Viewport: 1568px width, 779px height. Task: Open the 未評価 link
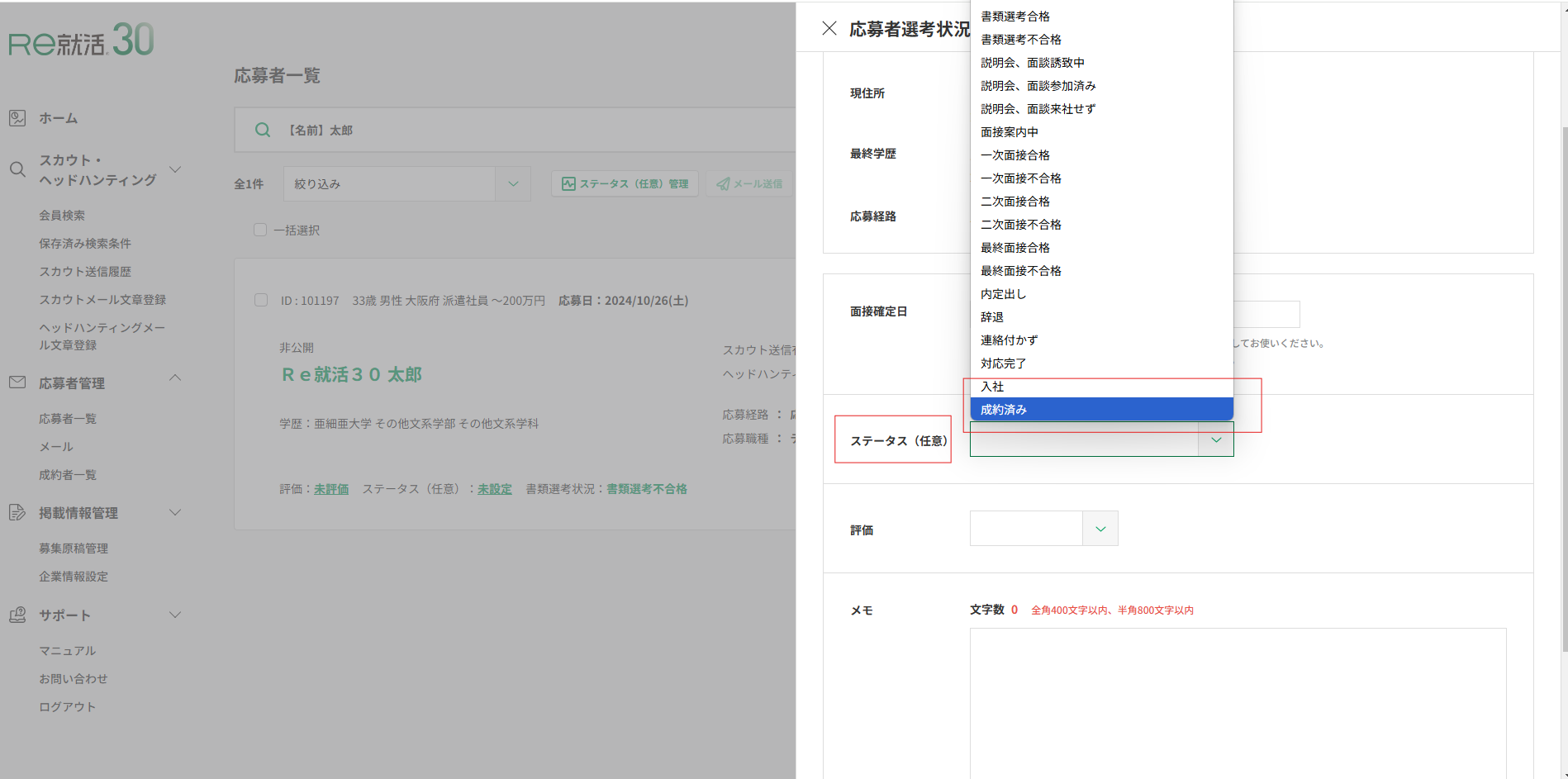coord(331,489)
